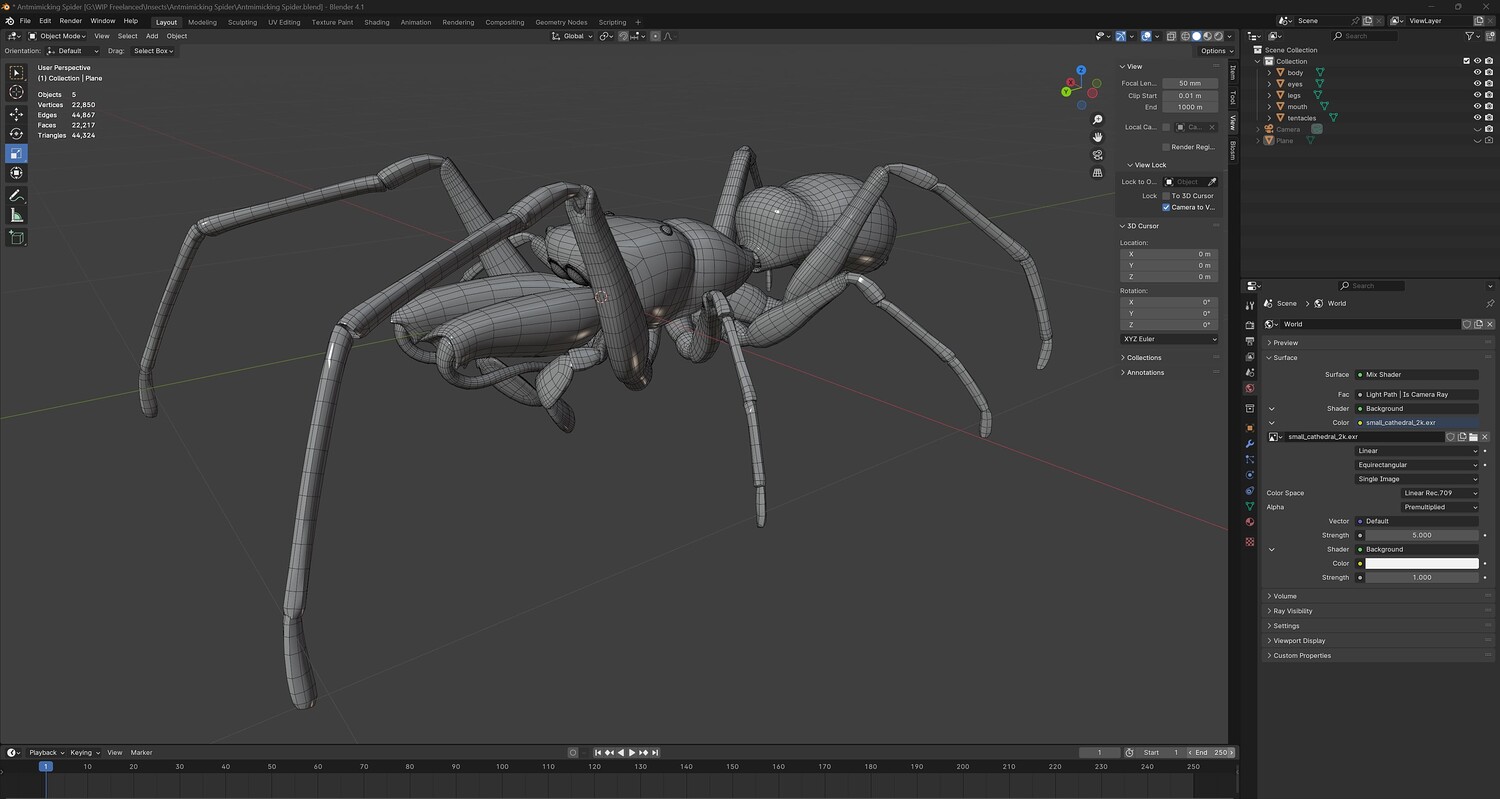Click the viewport zoom magnifier icon

[x=1097, y=120]
